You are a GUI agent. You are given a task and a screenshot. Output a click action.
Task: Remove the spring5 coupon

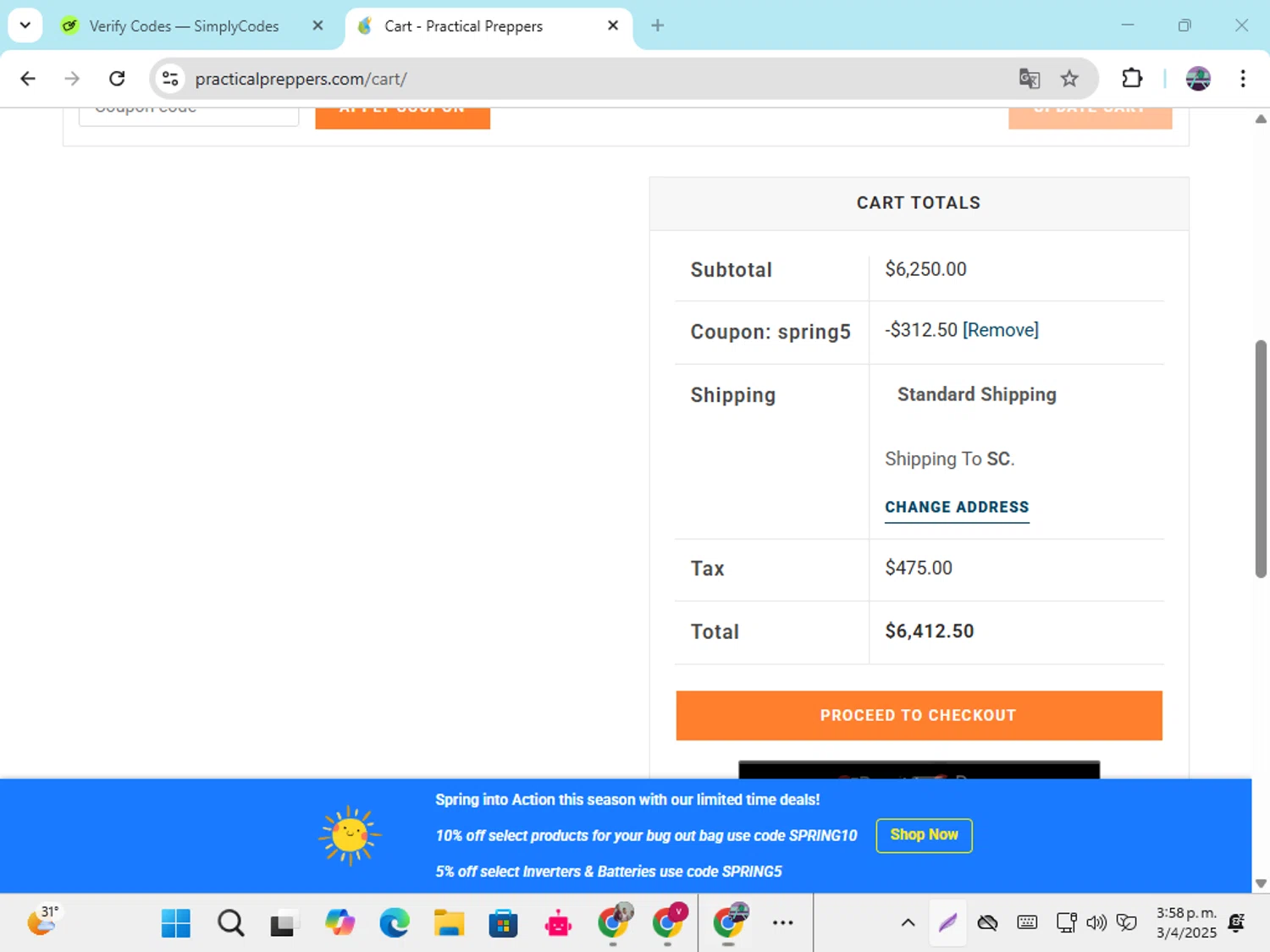coord(1001,330)
